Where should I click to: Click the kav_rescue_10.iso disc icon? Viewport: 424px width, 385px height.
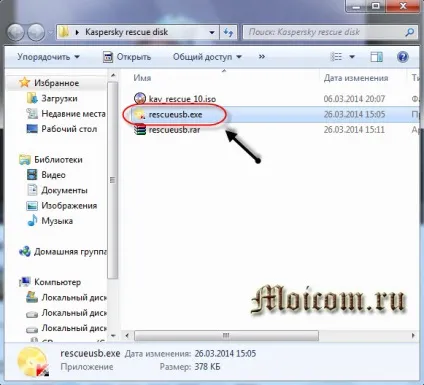point(140,99)
